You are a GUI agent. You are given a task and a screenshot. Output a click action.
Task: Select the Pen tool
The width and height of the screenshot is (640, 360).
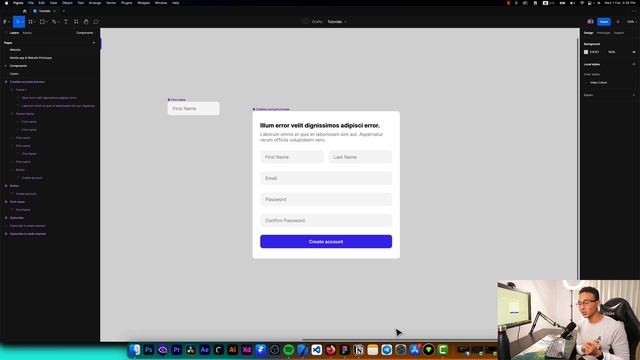coord(53,22)
